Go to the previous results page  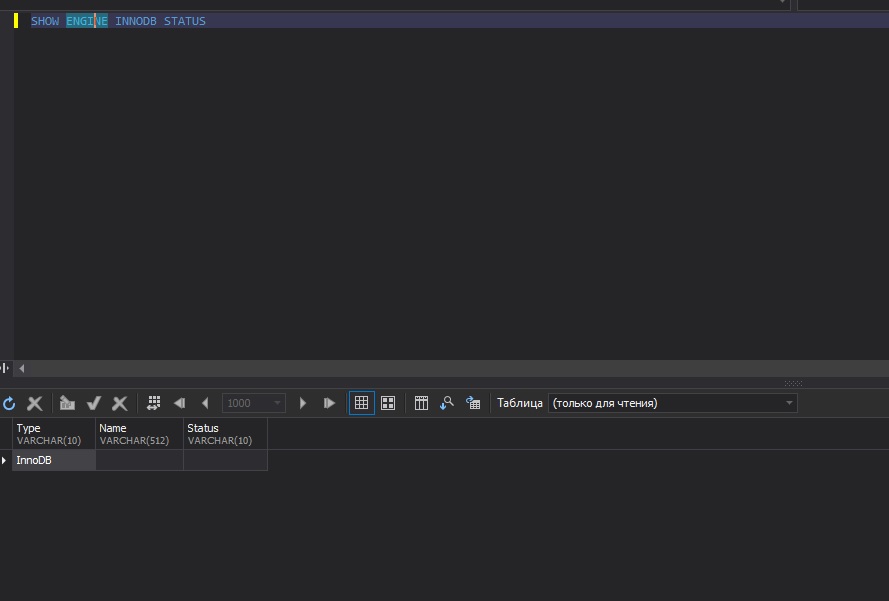pos(205,403)
